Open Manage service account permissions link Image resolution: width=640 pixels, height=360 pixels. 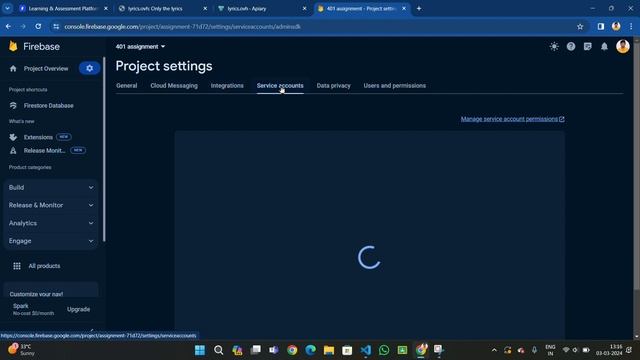[513, 119]
